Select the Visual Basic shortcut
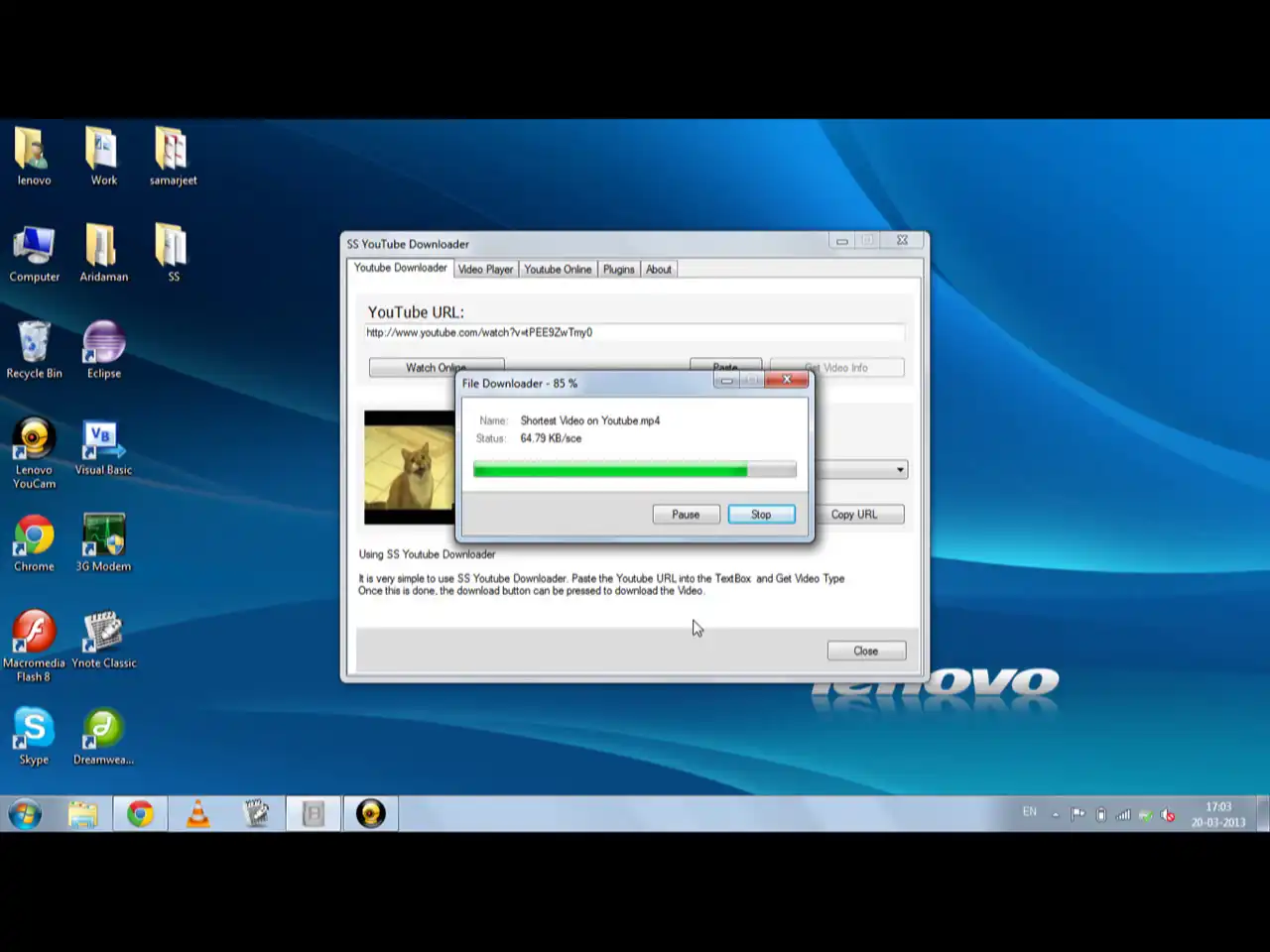The image size is (1270, 952). (103, 446)
